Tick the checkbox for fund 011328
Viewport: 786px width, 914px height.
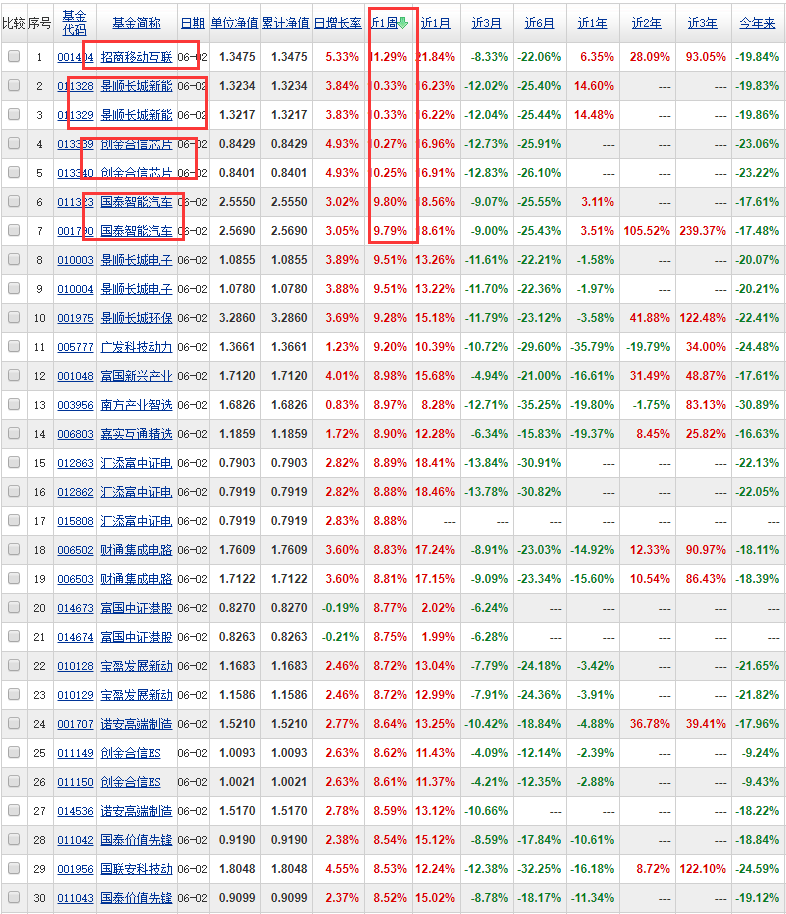click(14, 85)
